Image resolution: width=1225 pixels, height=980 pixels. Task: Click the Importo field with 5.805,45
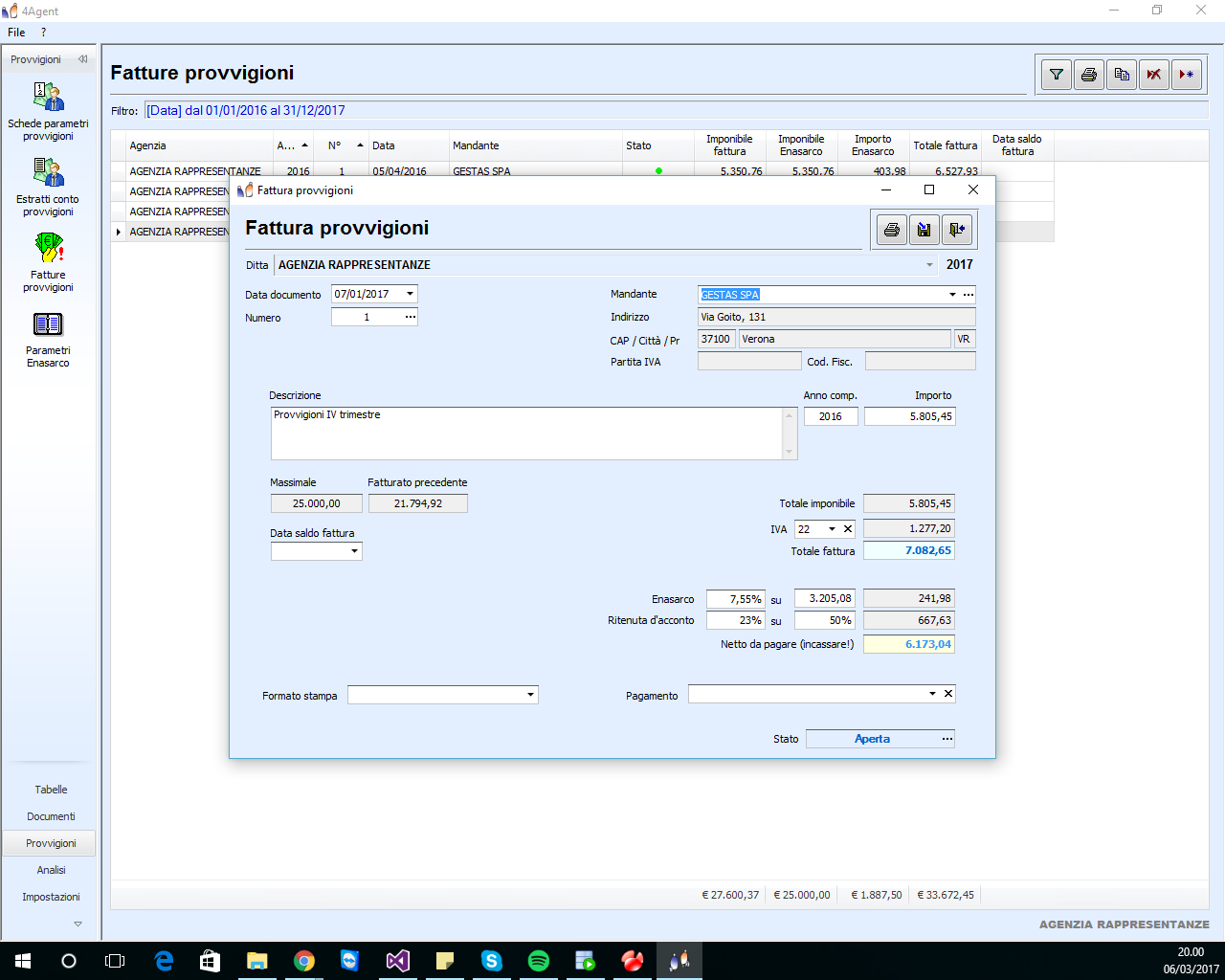[909, 416]
